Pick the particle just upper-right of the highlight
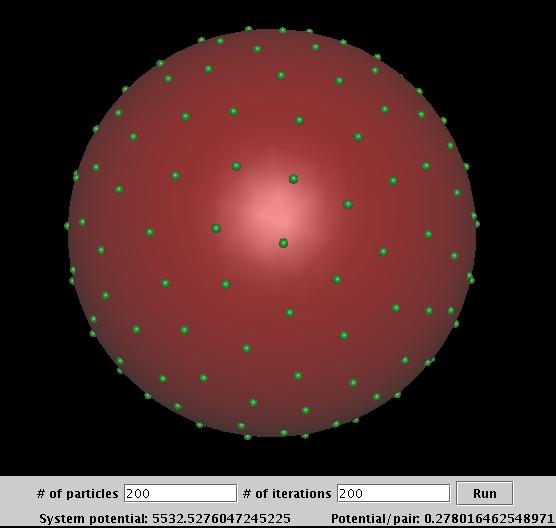The image size is (556, 528). click(293, 179)
